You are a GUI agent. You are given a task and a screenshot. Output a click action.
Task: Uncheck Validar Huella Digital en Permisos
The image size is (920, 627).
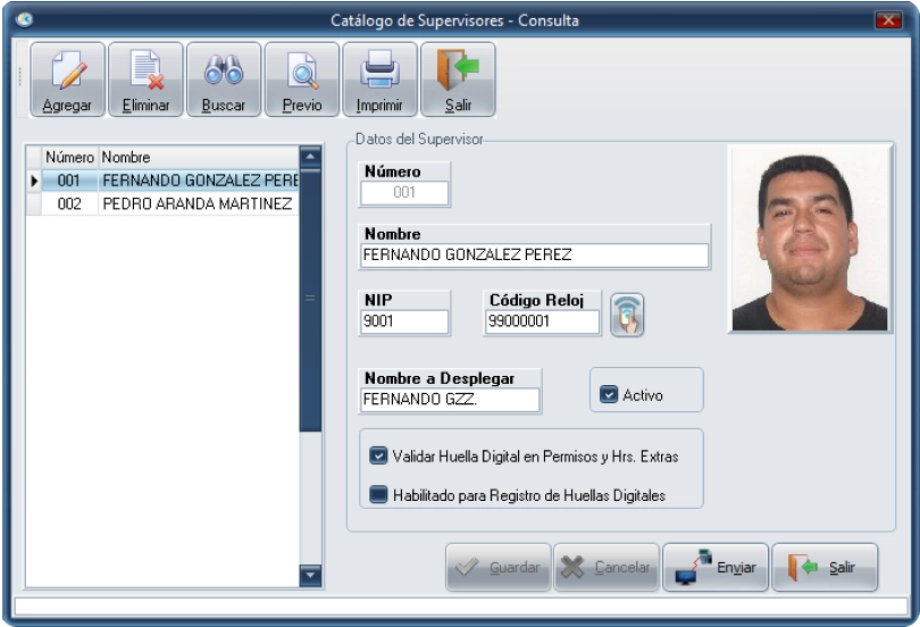378,457
